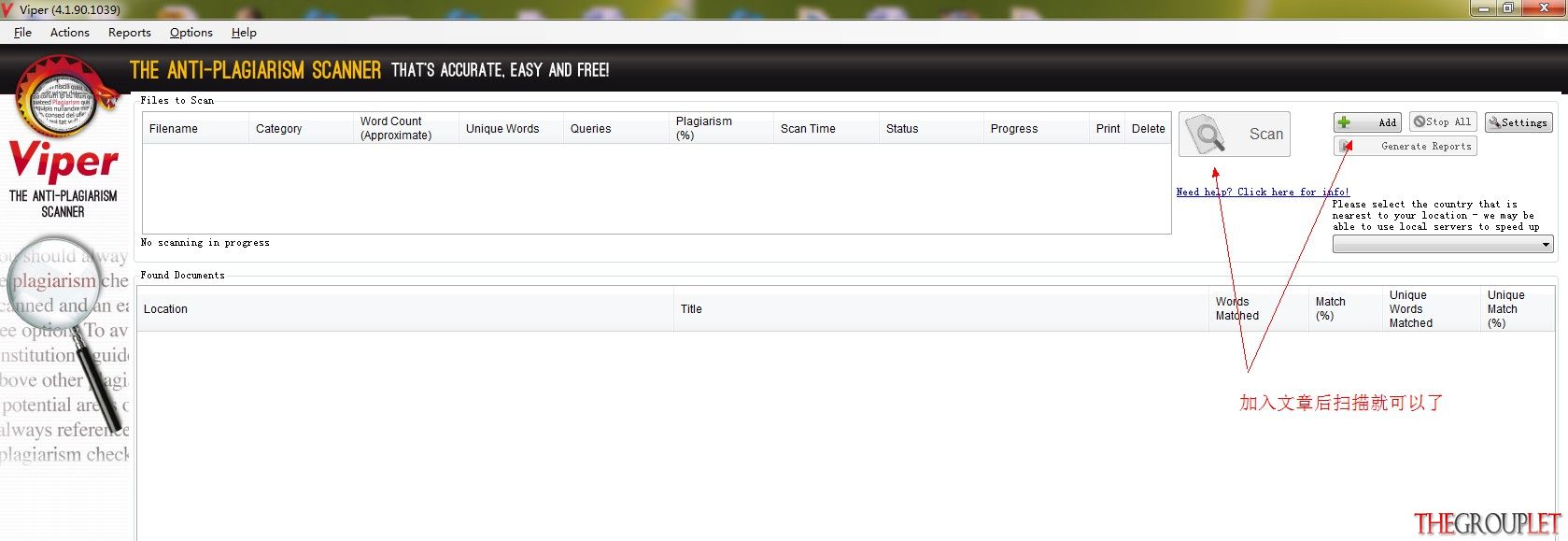Viewport: 1568px width, 541px height.
Task: Click the Viper icon in the title bar
Action: (7, 9)
